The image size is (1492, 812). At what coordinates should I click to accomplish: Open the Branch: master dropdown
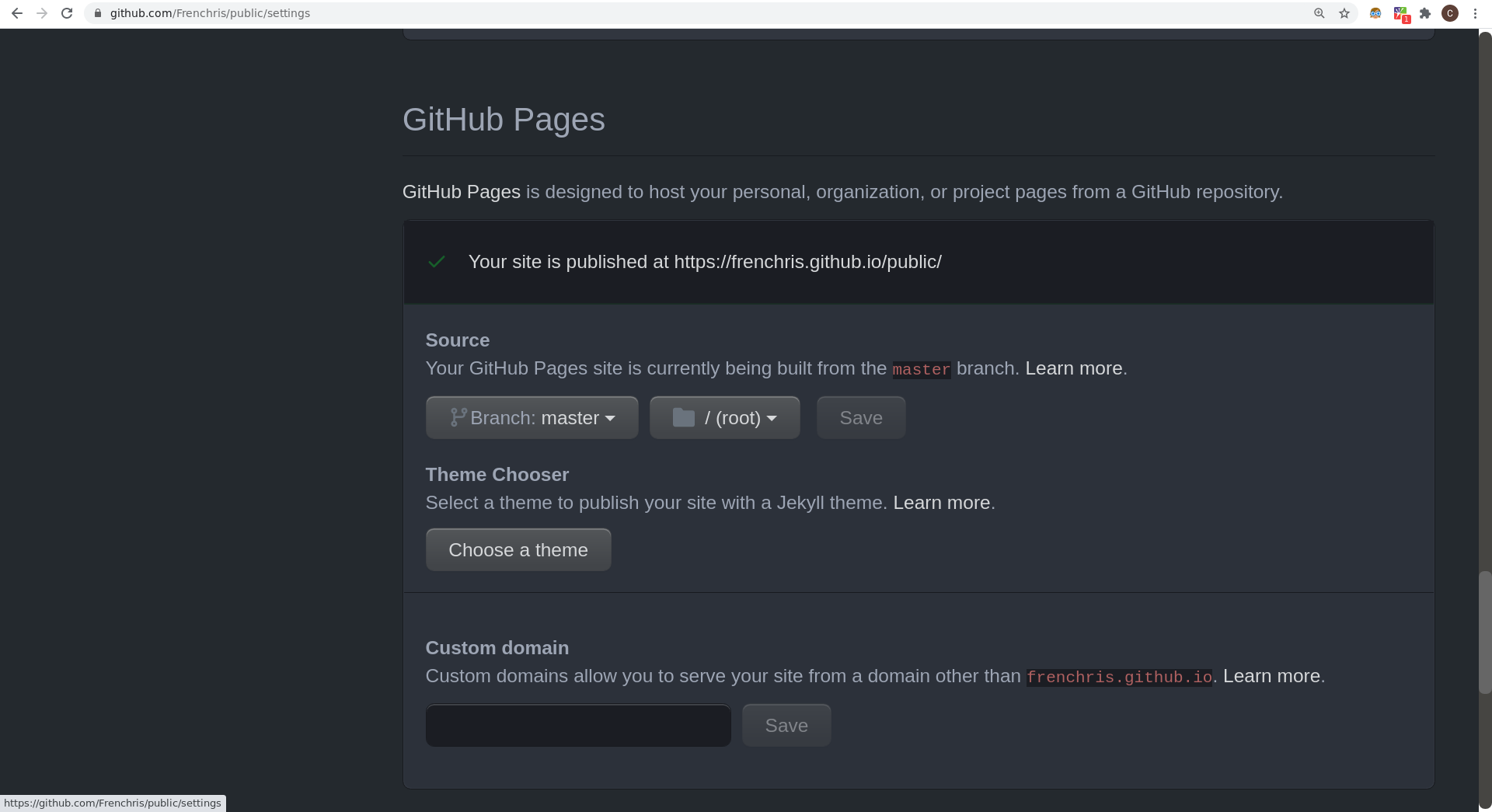pos(532,418)
